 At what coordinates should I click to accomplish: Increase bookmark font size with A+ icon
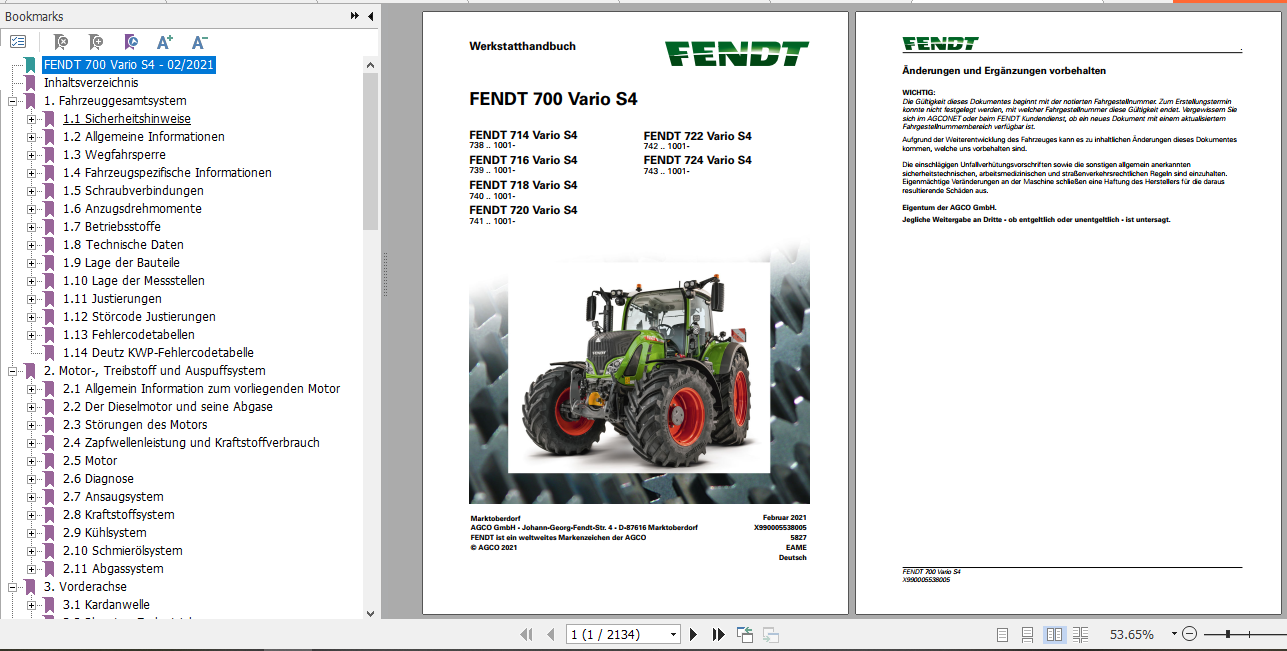pos(165,42)
